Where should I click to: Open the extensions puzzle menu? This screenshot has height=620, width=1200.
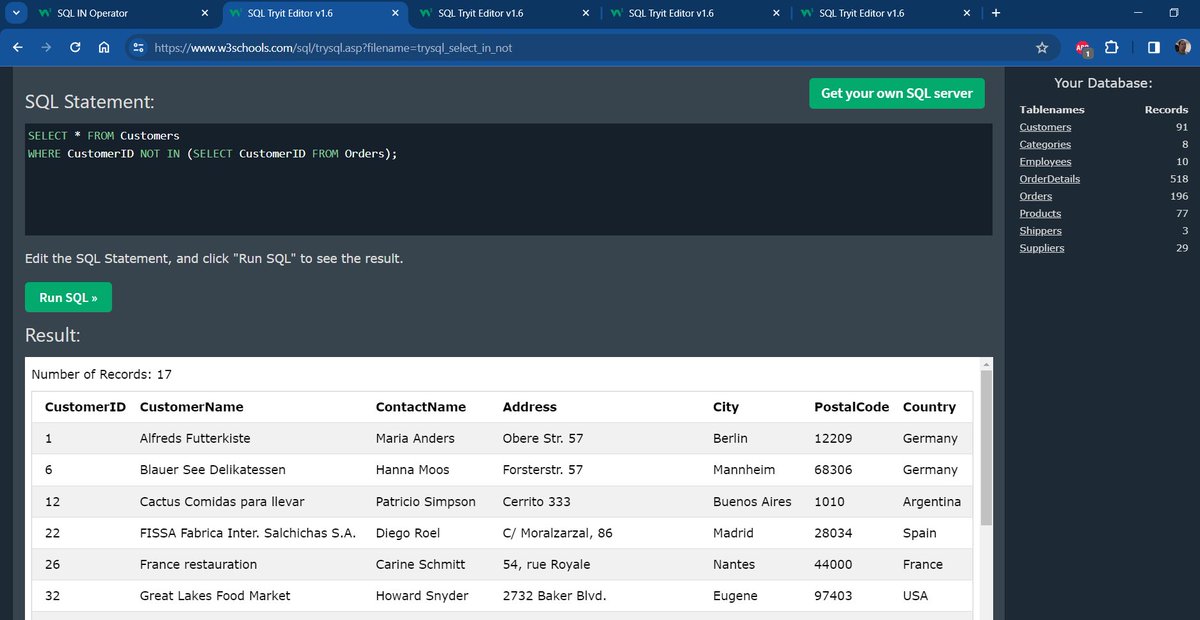1111,47
